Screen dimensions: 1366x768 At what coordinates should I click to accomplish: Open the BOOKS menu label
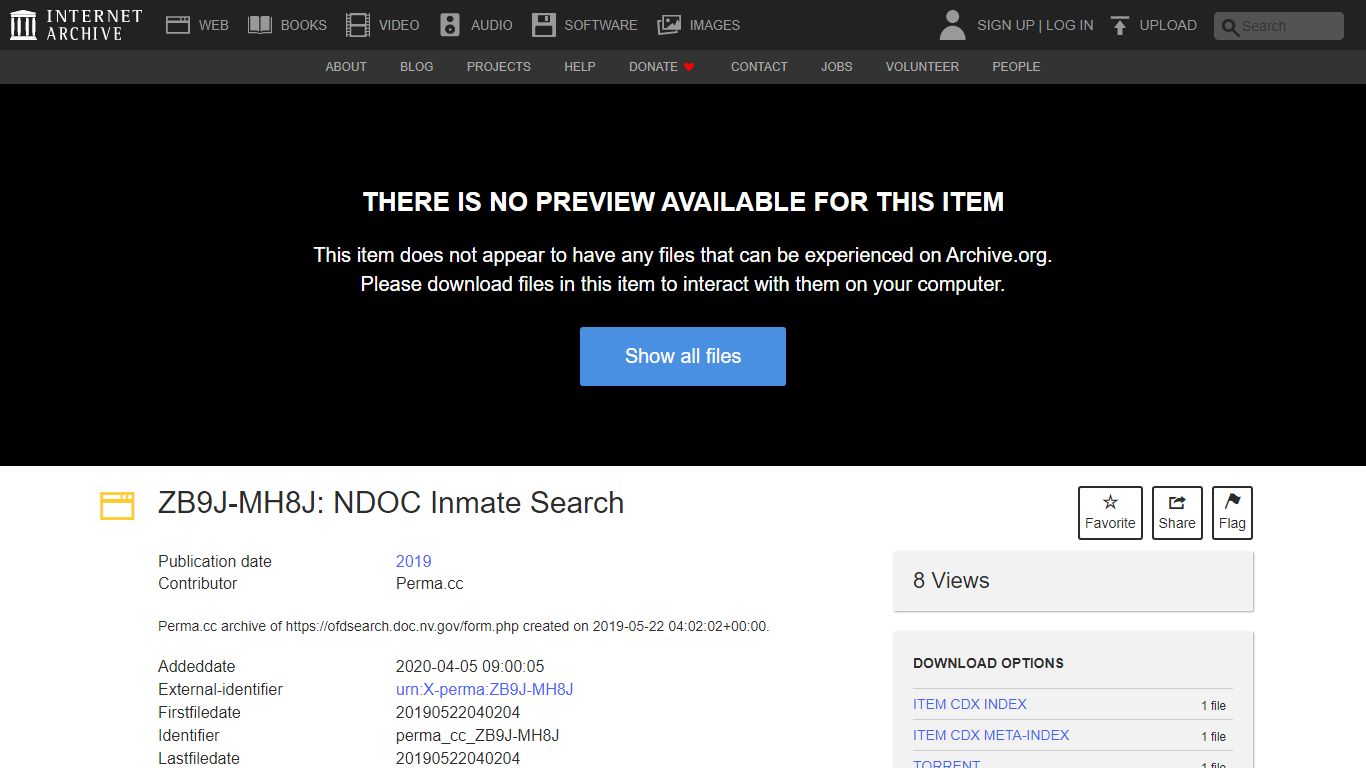click(x=304, y=25)
